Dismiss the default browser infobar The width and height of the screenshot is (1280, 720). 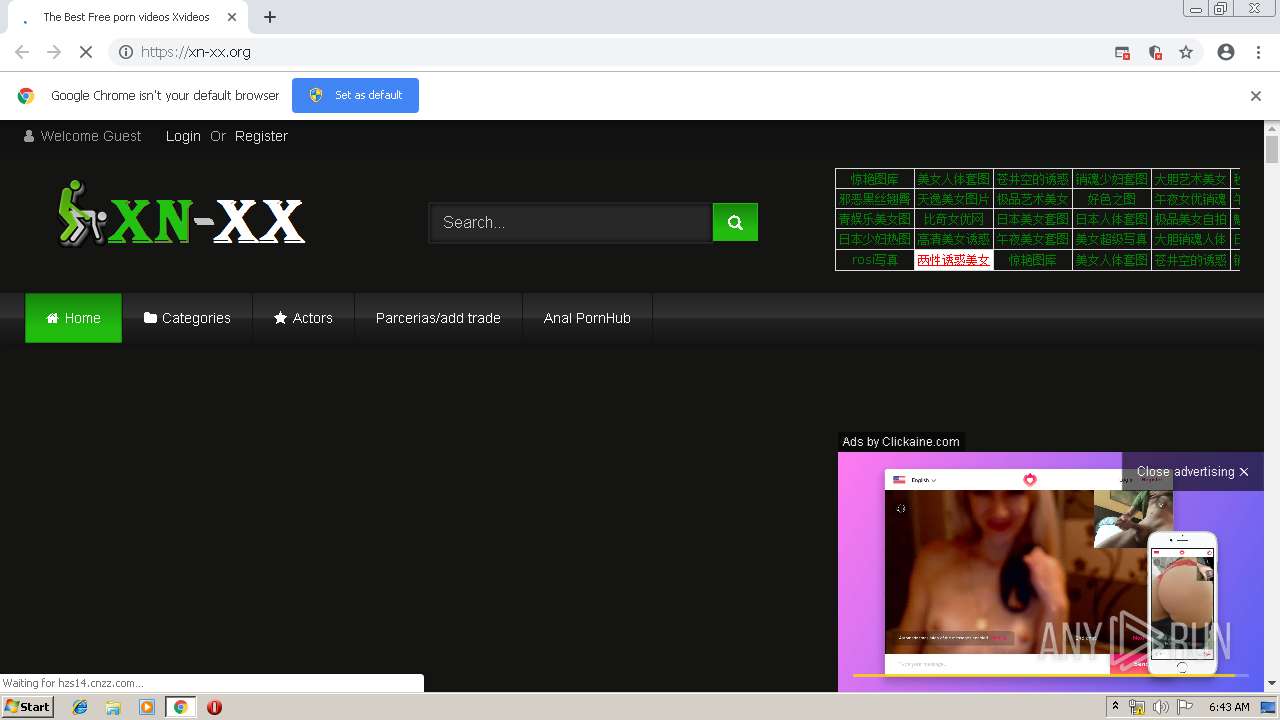tap(1255, 96)
